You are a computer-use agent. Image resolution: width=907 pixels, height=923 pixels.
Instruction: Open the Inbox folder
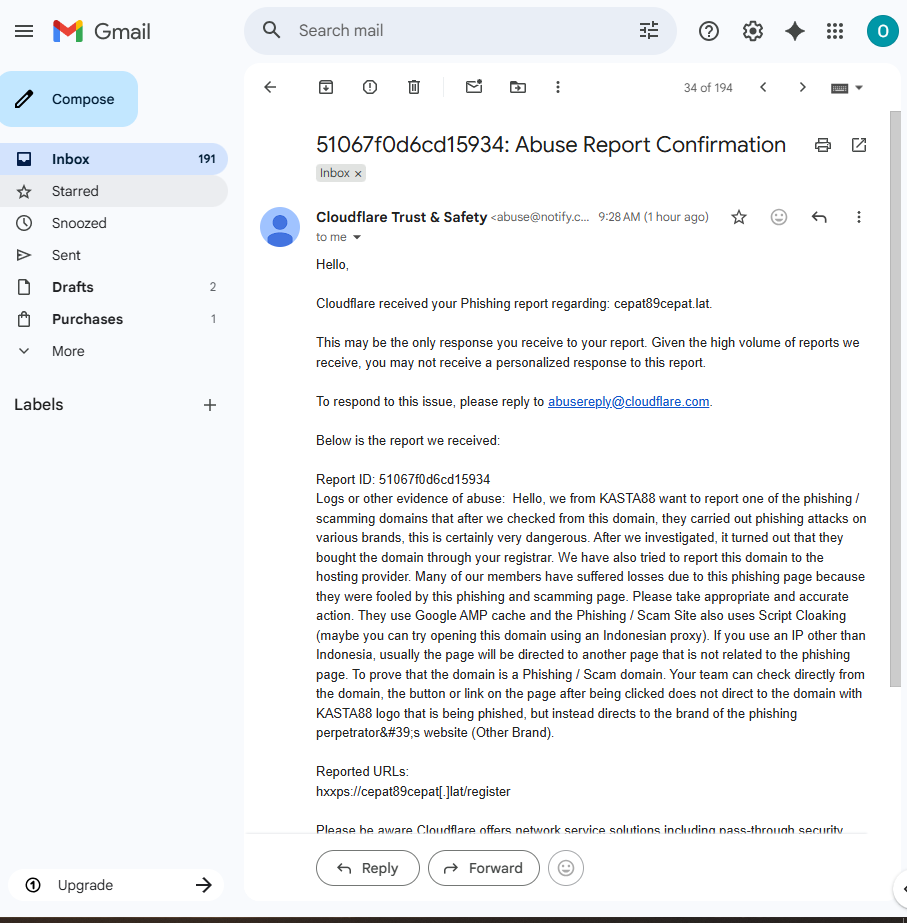click(114, 159)
